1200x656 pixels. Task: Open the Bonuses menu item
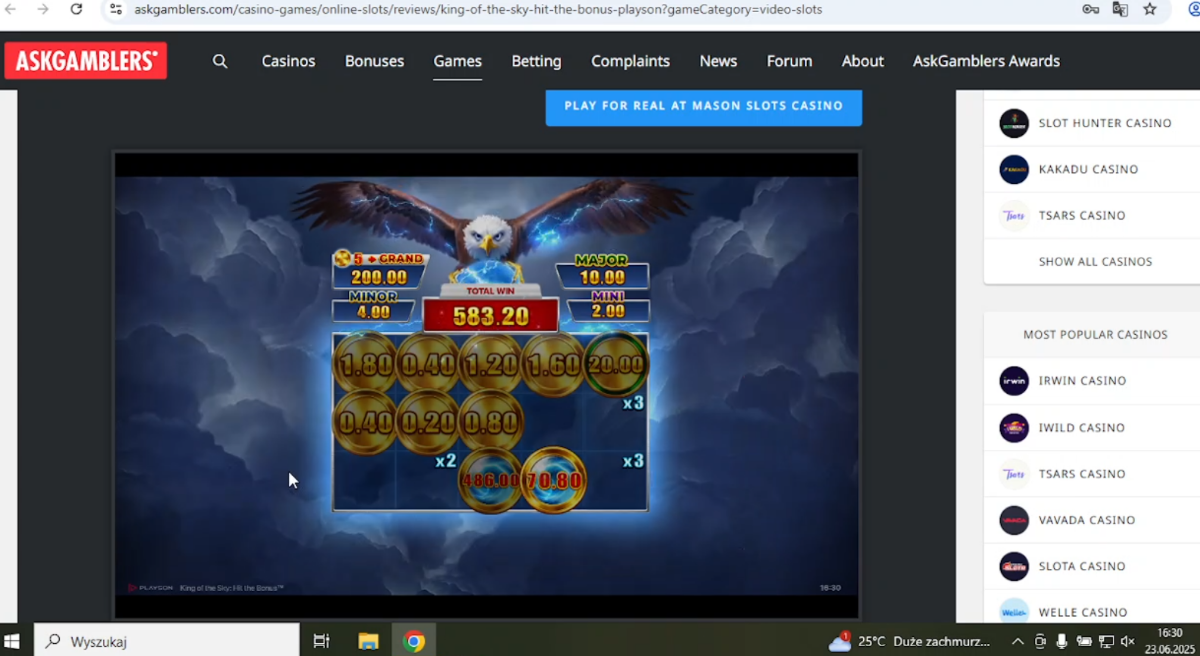pyautogui.click(x=374, y=61)
